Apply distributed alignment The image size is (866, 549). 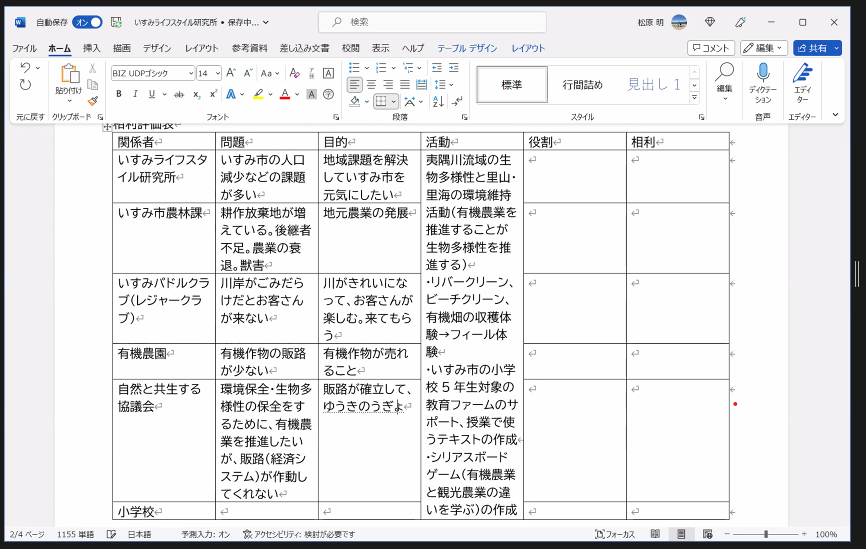click(x=421, y=85)
